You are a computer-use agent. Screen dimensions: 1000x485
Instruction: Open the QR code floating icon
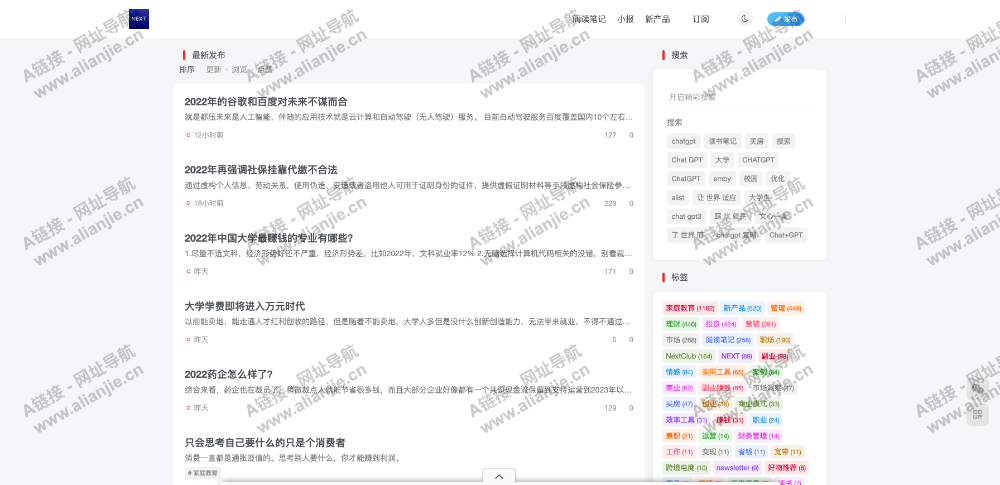pos(978,415)
